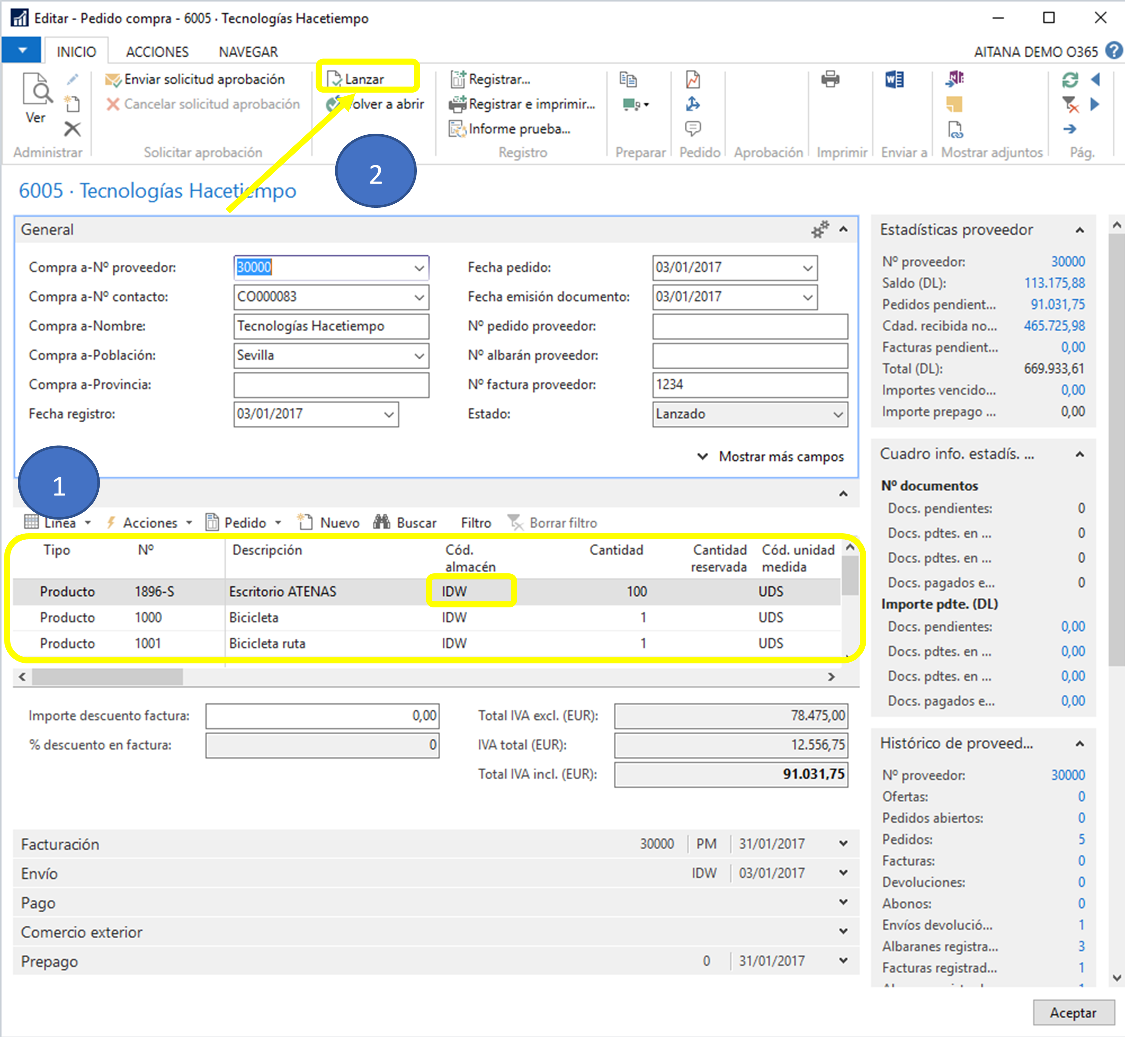Open Fecha pedido date dropdown
This screenshot has height=1064, width=1125.
click(807, 268)
